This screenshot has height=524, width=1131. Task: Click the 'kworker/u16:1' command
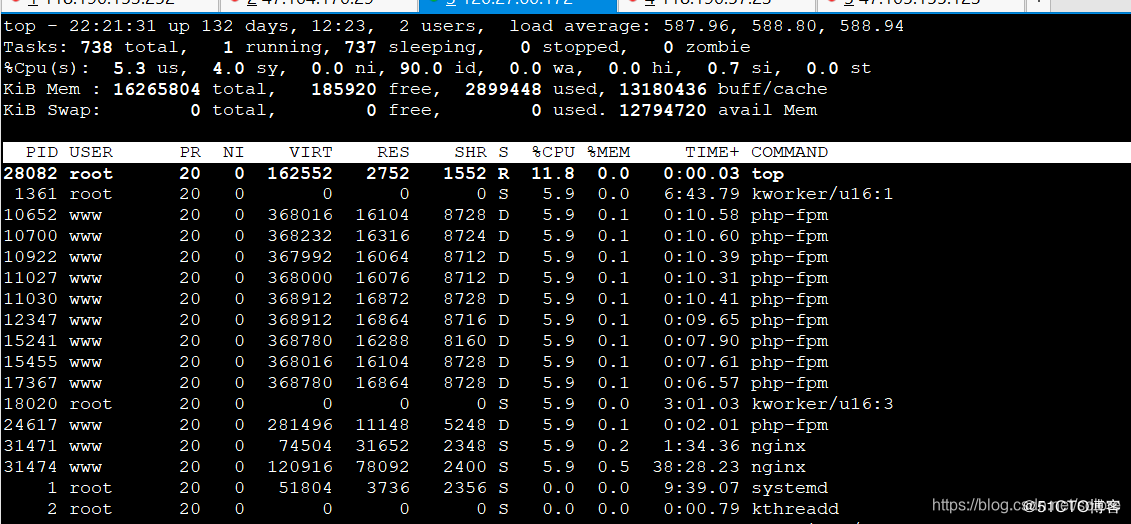822,194
